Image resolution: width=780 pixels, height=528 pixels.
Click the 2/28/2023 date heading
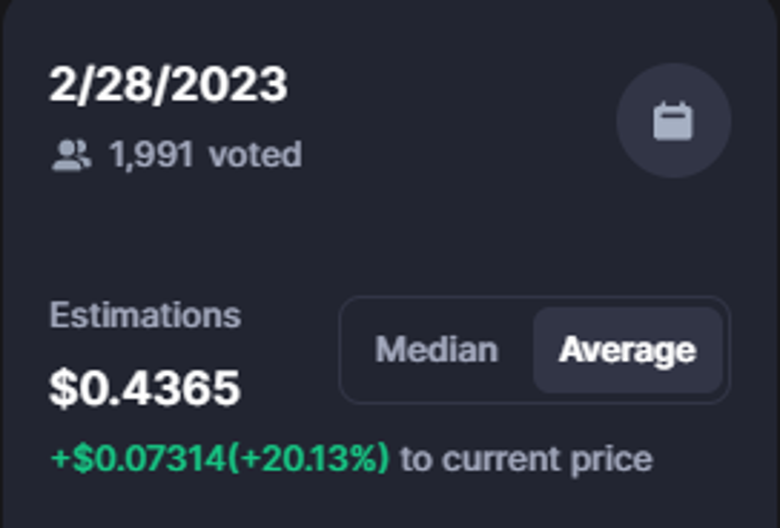[168, 85]
